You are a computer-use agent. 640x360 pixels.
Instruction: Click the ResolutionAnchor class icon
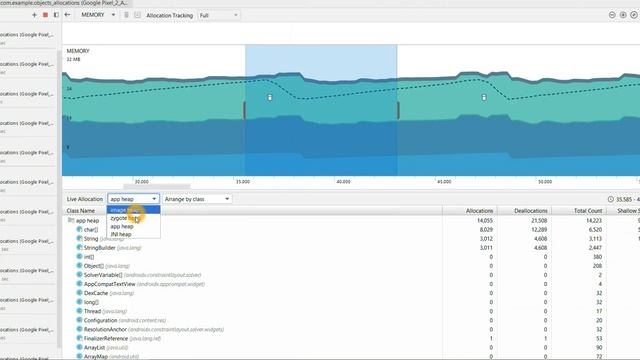pyautogui.click(x=79, y=329)
